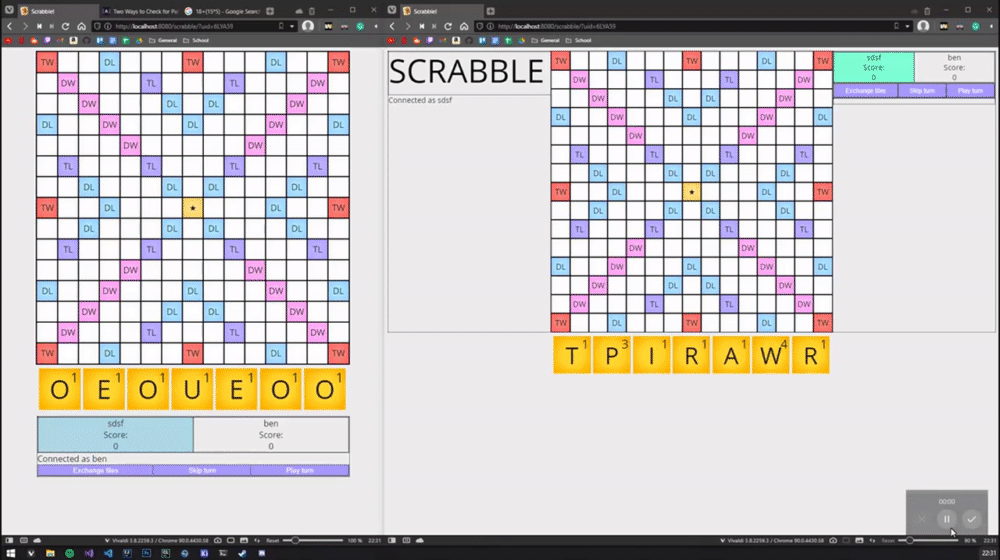The image size is (1000, 560).
Task: Select the A tile in sdsf's rack
Action: [730, 355]
